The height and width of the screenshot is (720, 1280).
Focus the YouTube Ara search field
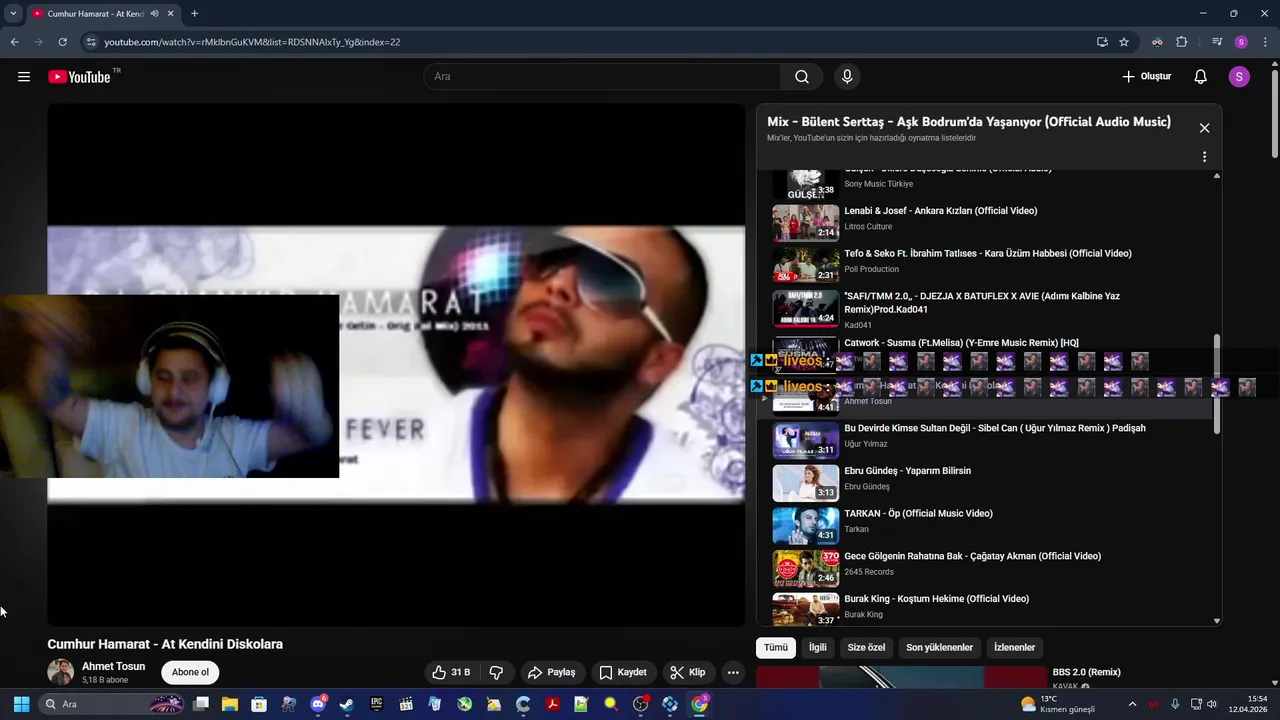(603, 77)
